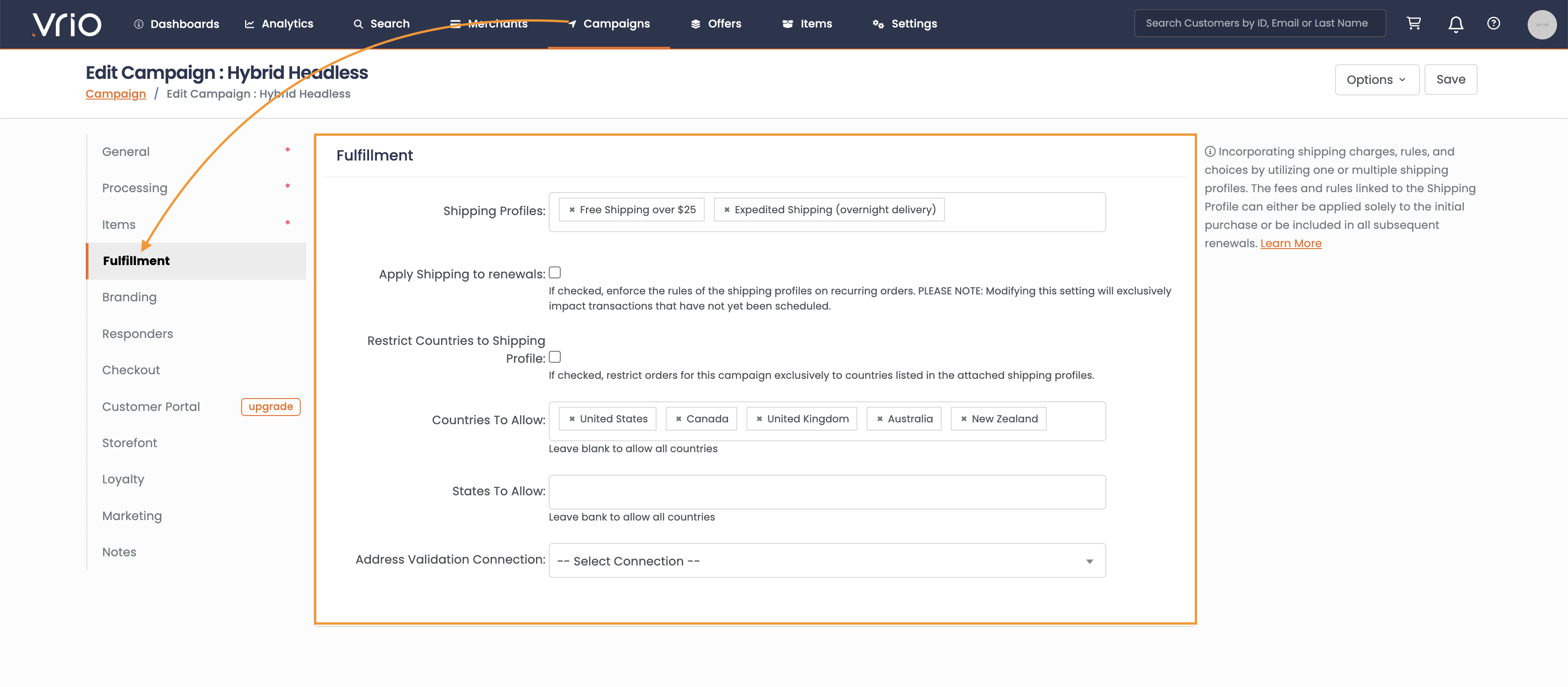Screen dimensions: 1568x687
Task: Open the Items top navigation menu
Action: click(807, 24)
